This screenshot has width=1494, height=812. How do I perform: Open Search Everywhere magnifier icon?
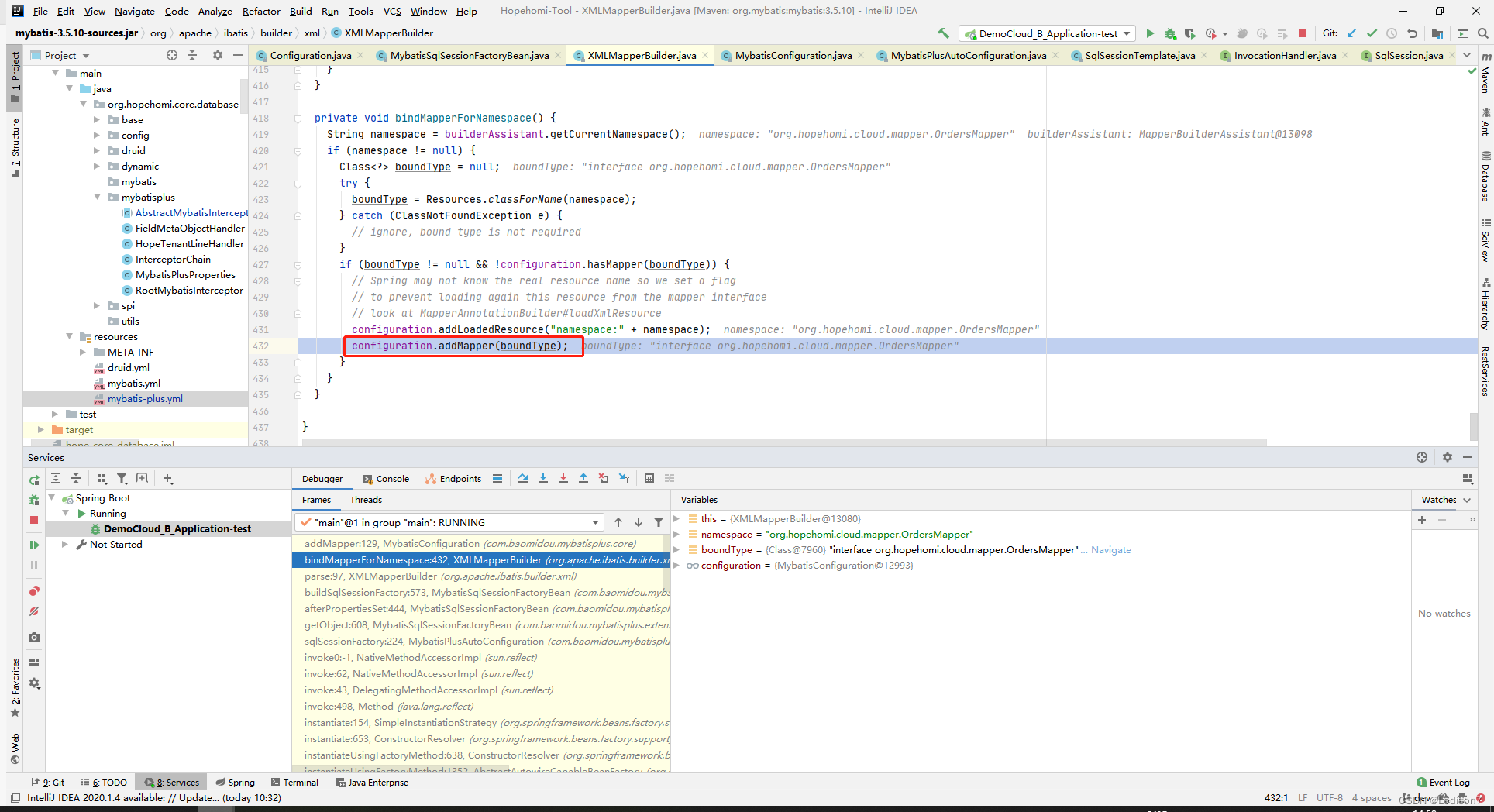1482,33
